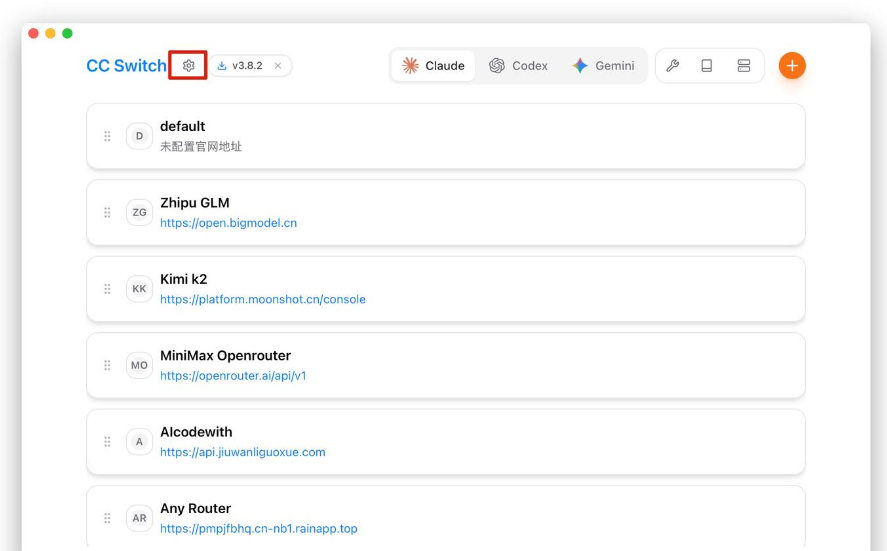Grab the drag handle of default card
Screen dimensions: 887x551
[107, 136]
